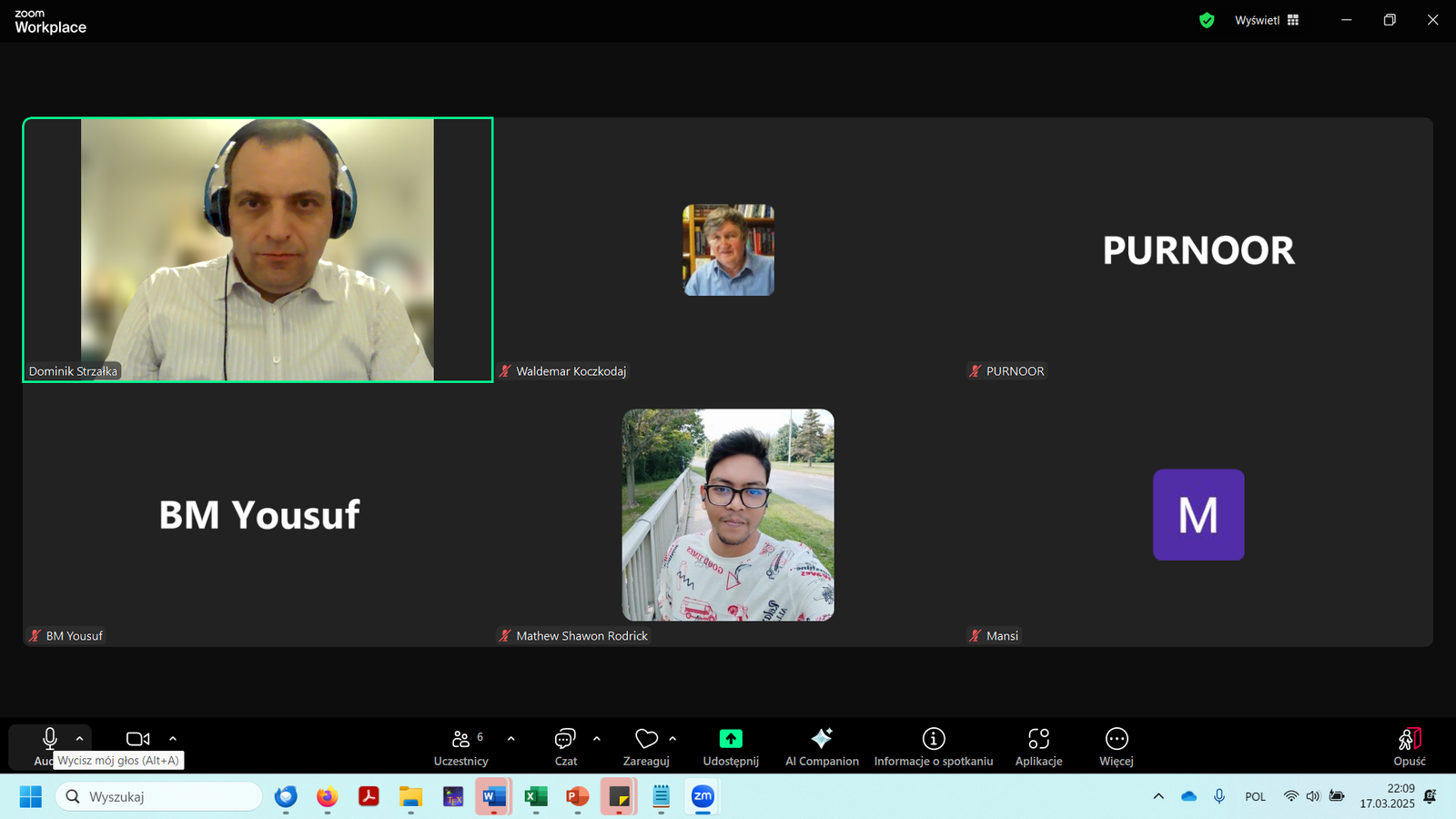The width and height of the screenshot is (1456, 819).
Task: Expand the arrow next to Uczestnicy
Action: (511, 739)
